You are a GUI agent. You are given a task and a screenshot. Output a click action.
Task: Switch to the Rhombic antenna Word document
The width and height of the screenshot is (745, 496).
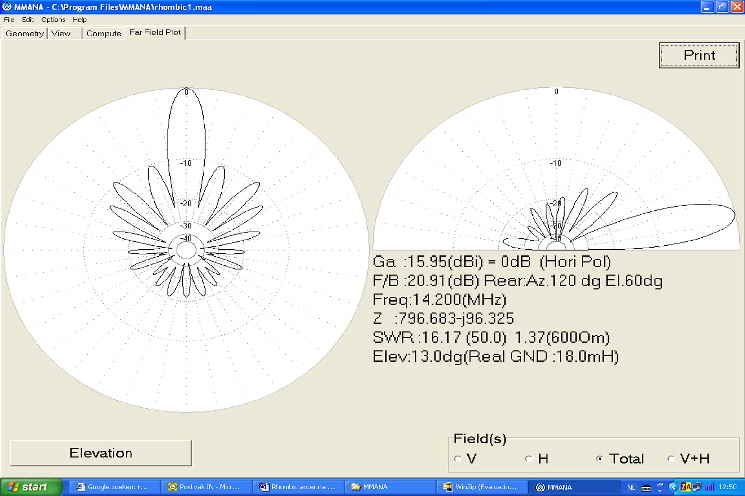point(297,487)
